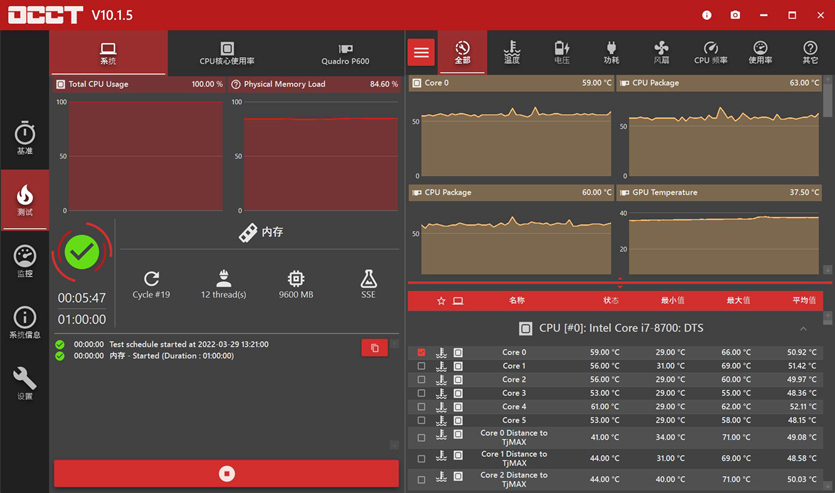Collapse the CPU Intel Core i7-8700 group
This screenshot has height=493, width=835.
[x=803, y=328]
